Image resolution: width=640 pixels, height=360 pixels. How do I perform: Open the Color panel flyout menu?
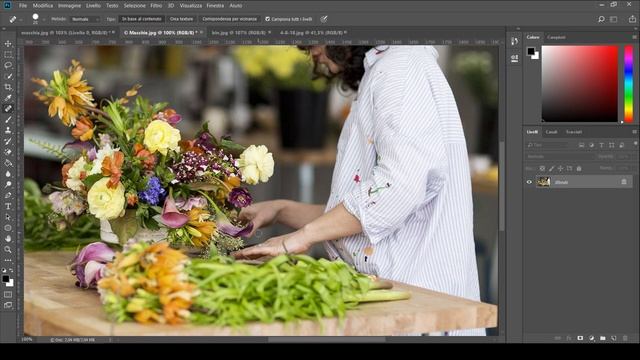(634, 37)
